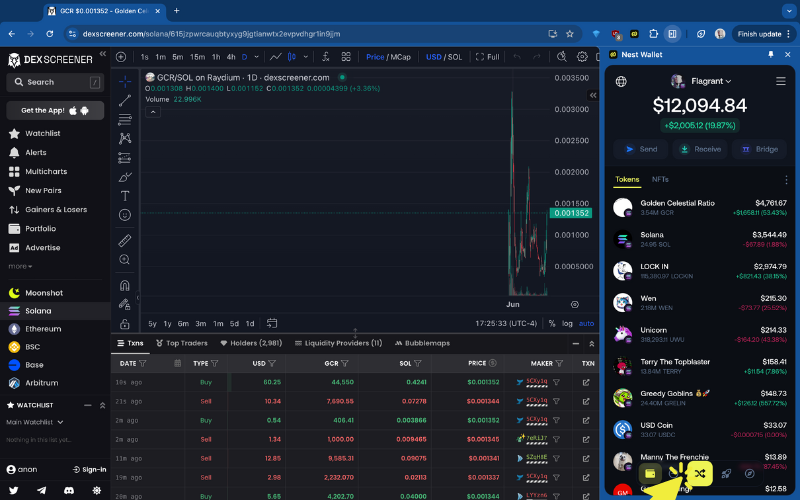This screenshot has width=800, height=500.
Task: Click the Full screen chart button
Action: click(487, 57)
